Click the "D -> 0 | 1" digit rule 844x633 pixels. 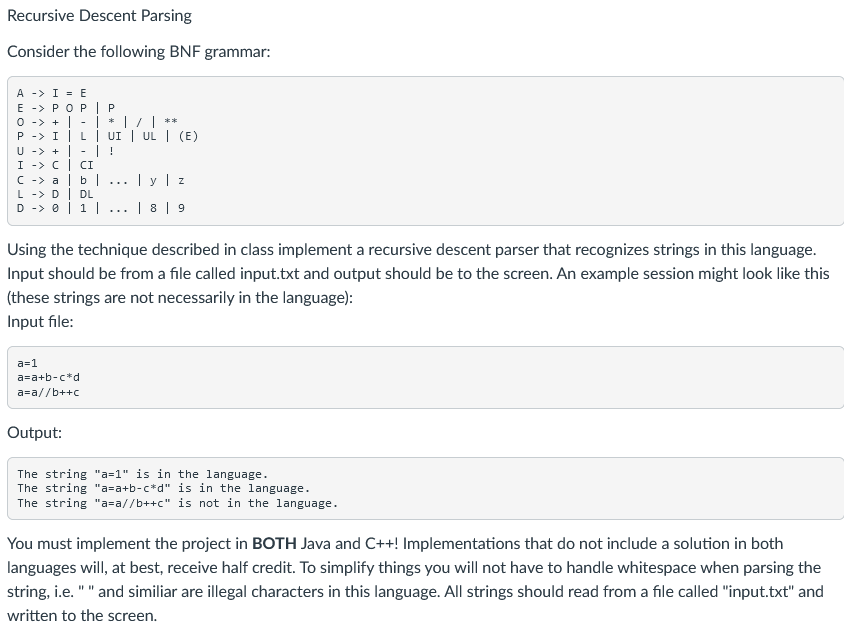pyautogui.click(x=101, y=208)
